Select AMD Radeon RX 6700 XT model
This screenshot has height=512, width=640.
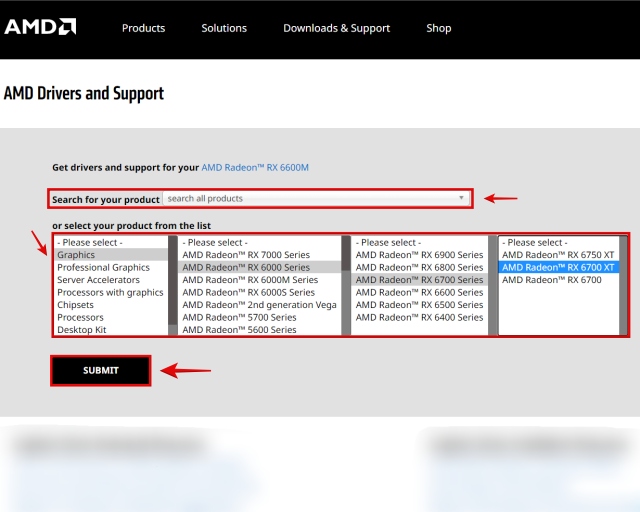click(558, 267)
